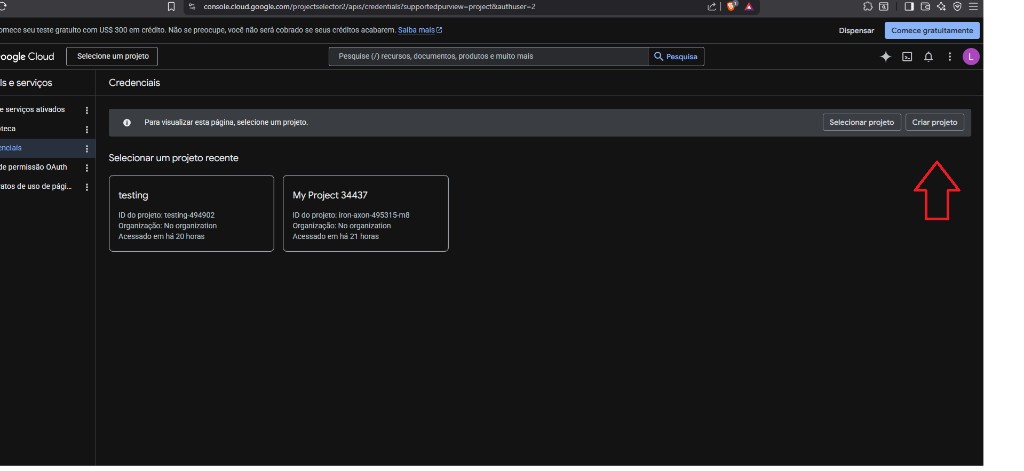Open Google Cloud header three-dot menu

pyautogui.click(x=950, y=57)
